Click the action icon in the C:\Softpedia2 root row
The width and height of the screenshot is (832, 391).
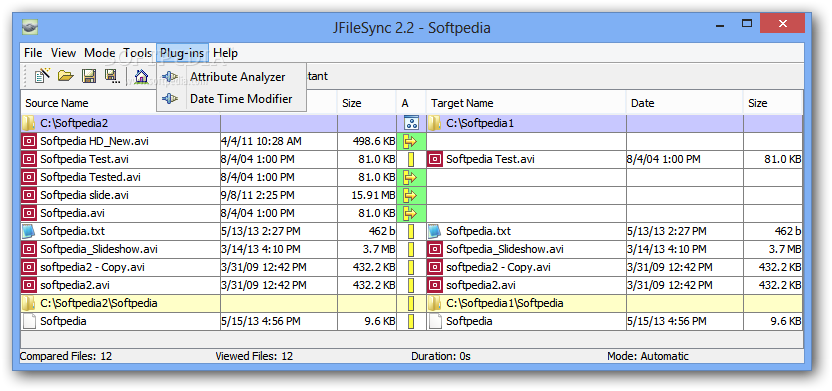(x=411, y=123)
